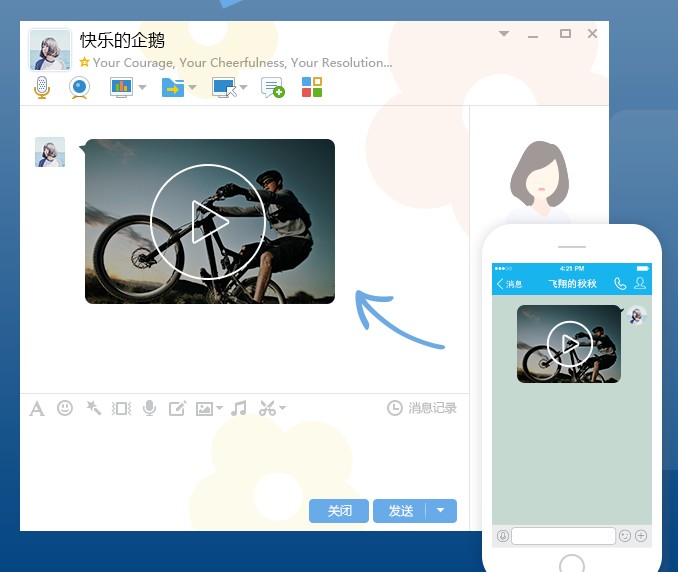Click the yellow star beside the signature

[84, 62]
